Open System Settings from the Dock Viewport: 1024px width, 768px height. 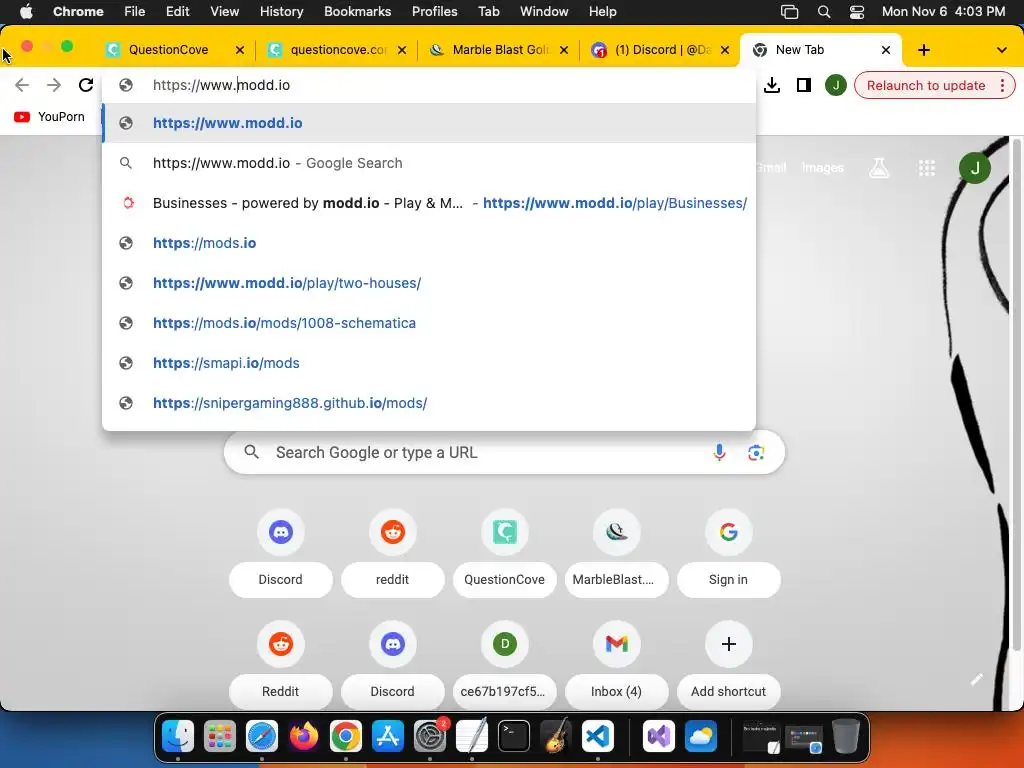(x=430, y=737)
